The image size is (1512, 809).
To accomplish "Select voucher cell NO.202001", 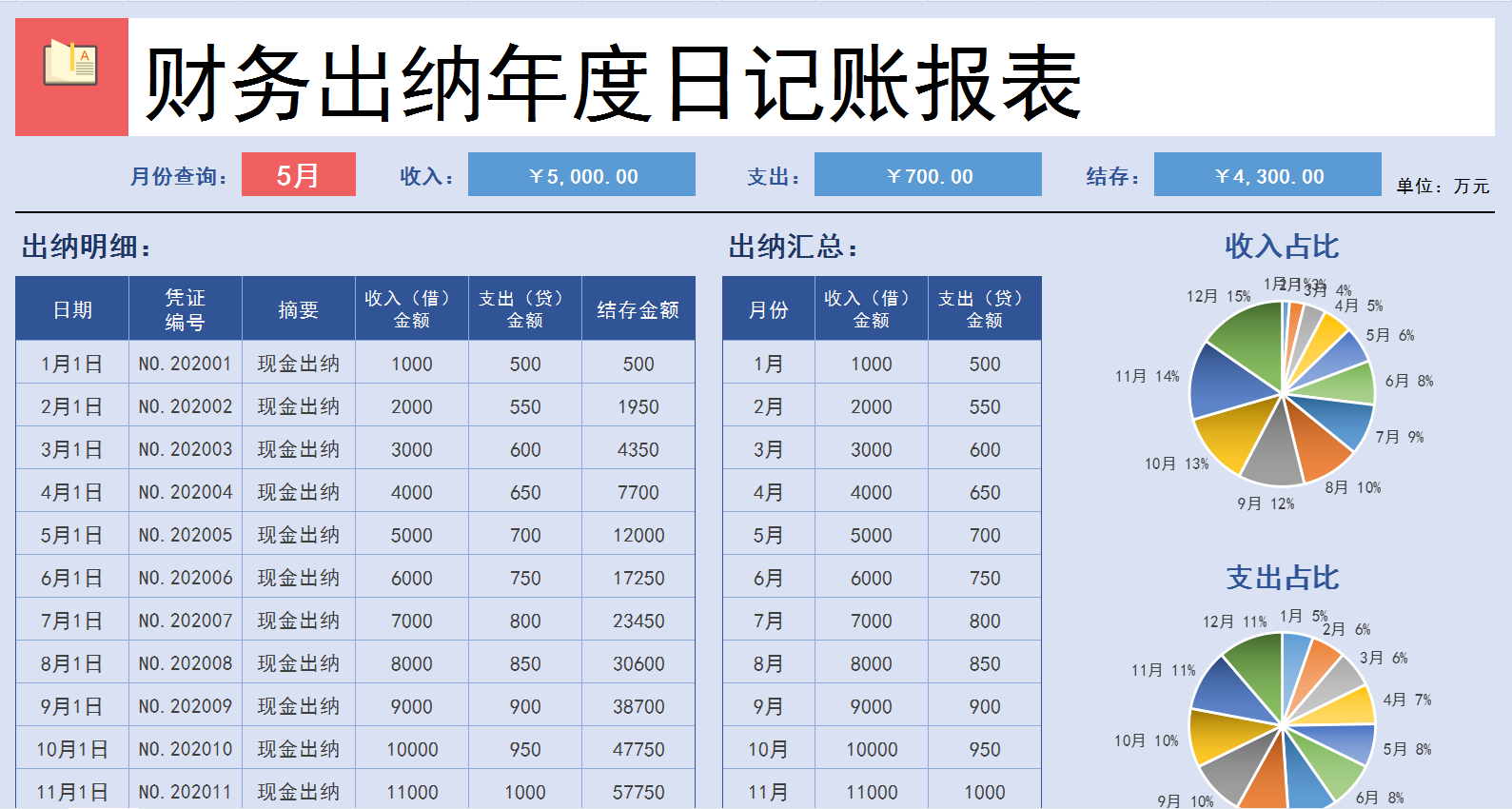I will coord(186,364).
